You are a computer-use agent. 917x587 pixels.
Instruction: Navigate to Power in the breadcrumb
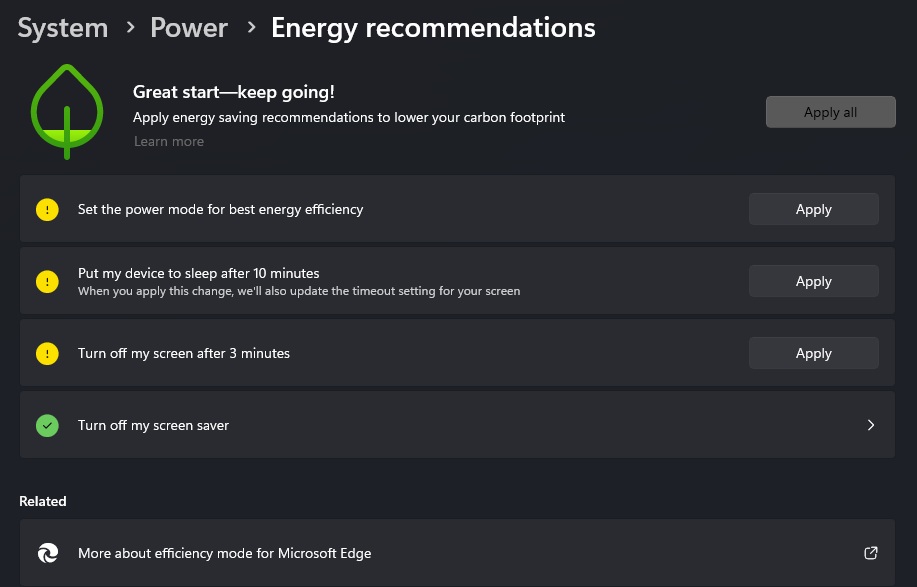(189, 28)
